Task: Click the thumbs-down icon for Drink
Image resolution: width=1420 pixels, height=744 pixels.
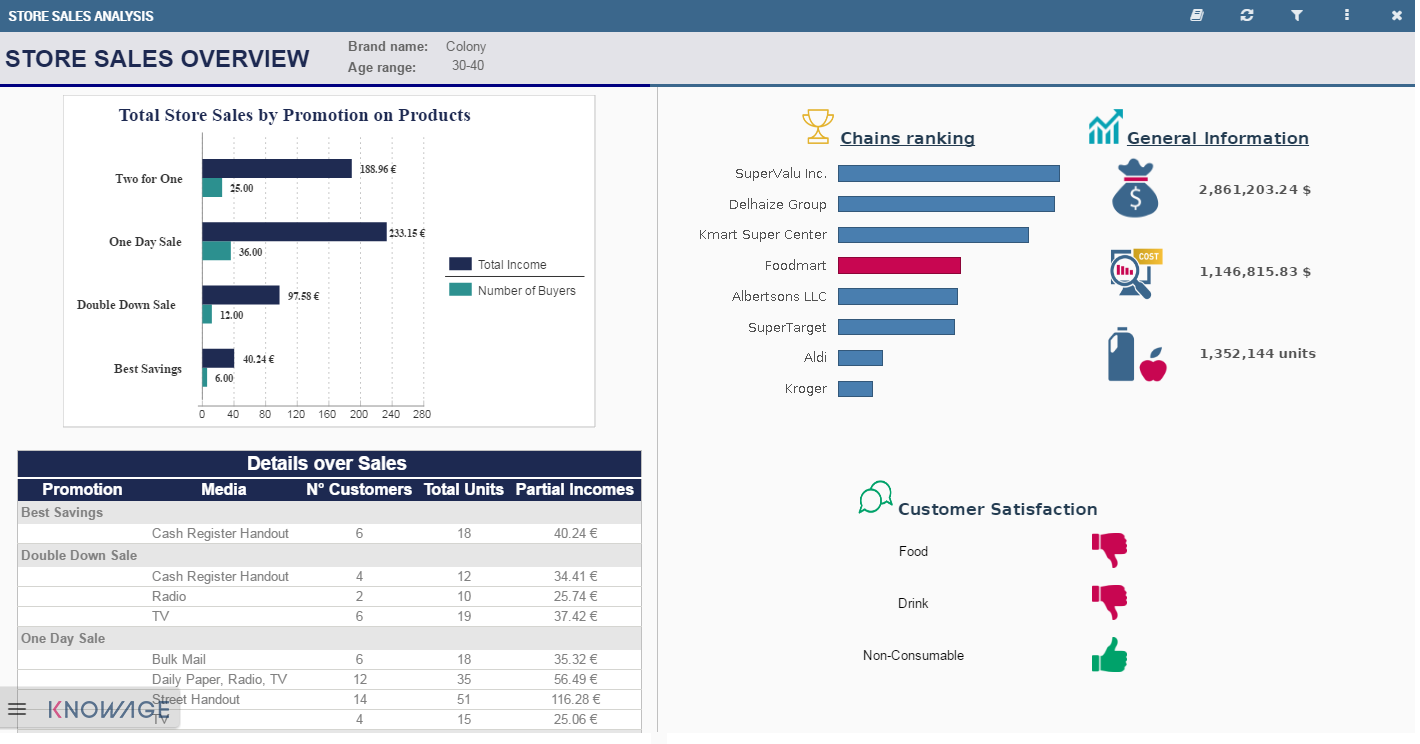Action: [1109, 602]
